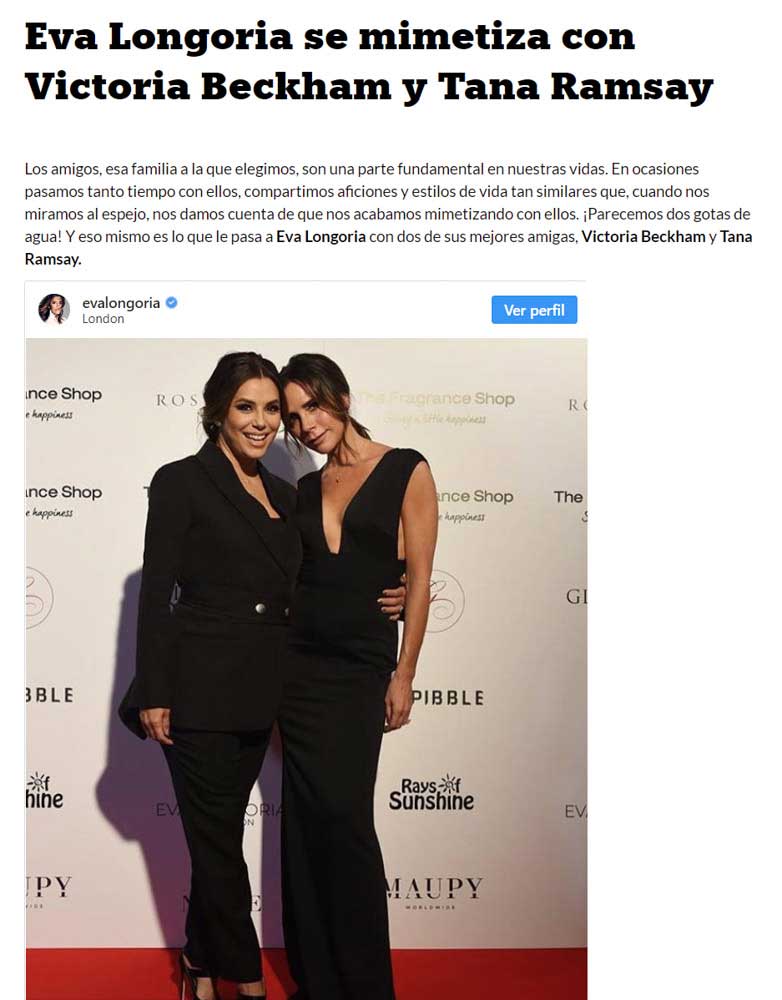The image size is (782, 1000).
Task: Click the full MAUPY Worldwide logo
Action: tap(434, 891)
